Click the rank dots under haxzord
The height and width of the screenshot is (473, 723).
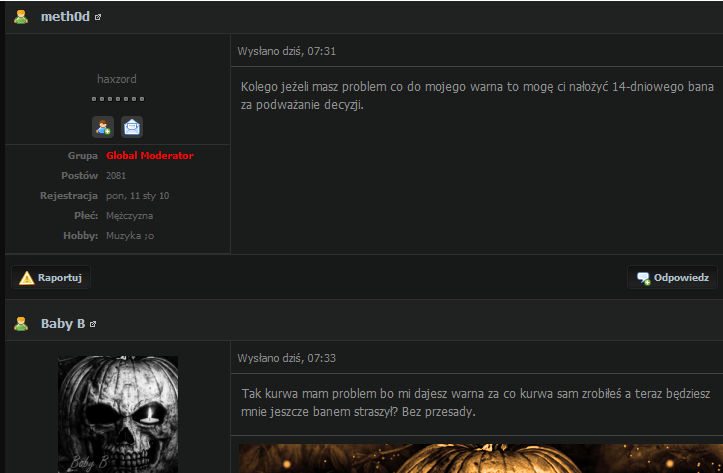point(118,99)
